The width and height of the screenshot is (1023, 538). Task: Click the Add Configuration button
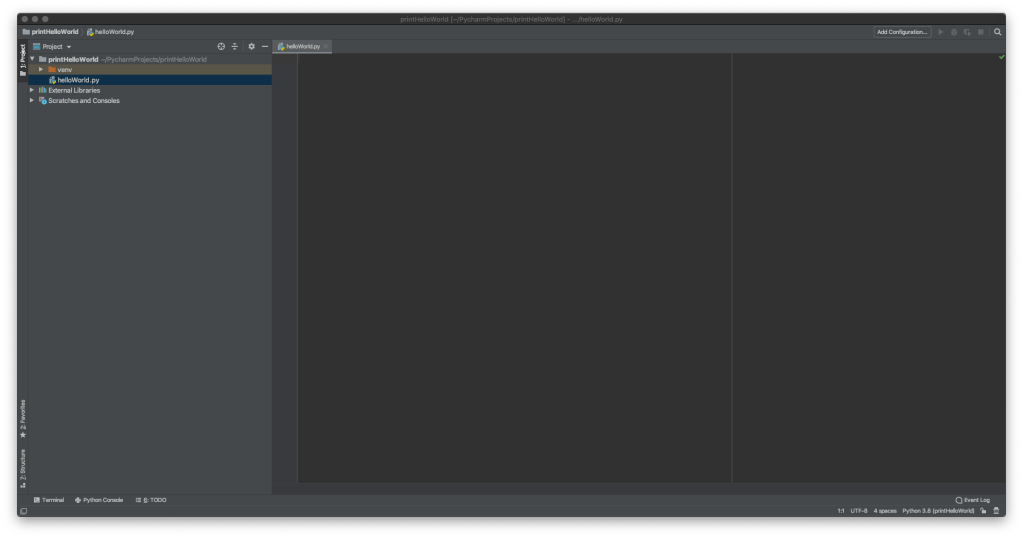[x=902, y=32]
